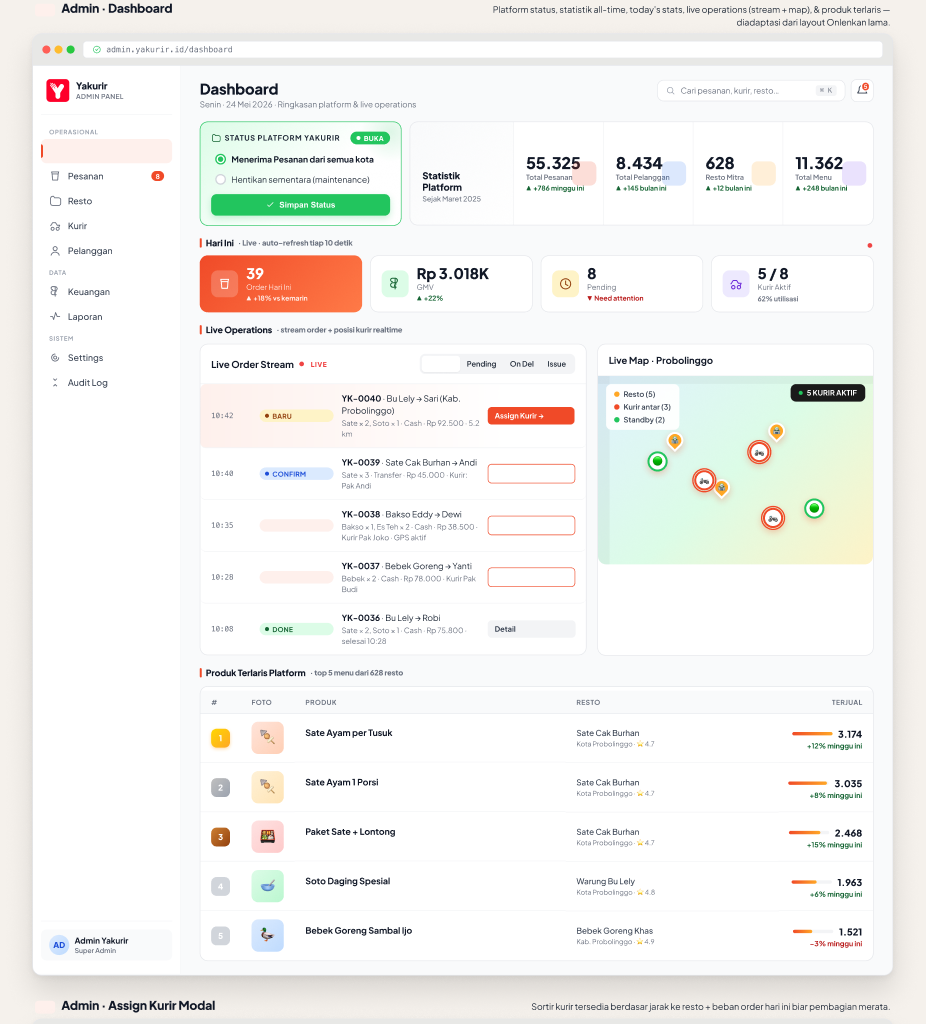Click the 55.325 Total Pesanan stat
The height and width of the screenshot is (1024, 926).
pyautogui.click(x=558, y=174)
